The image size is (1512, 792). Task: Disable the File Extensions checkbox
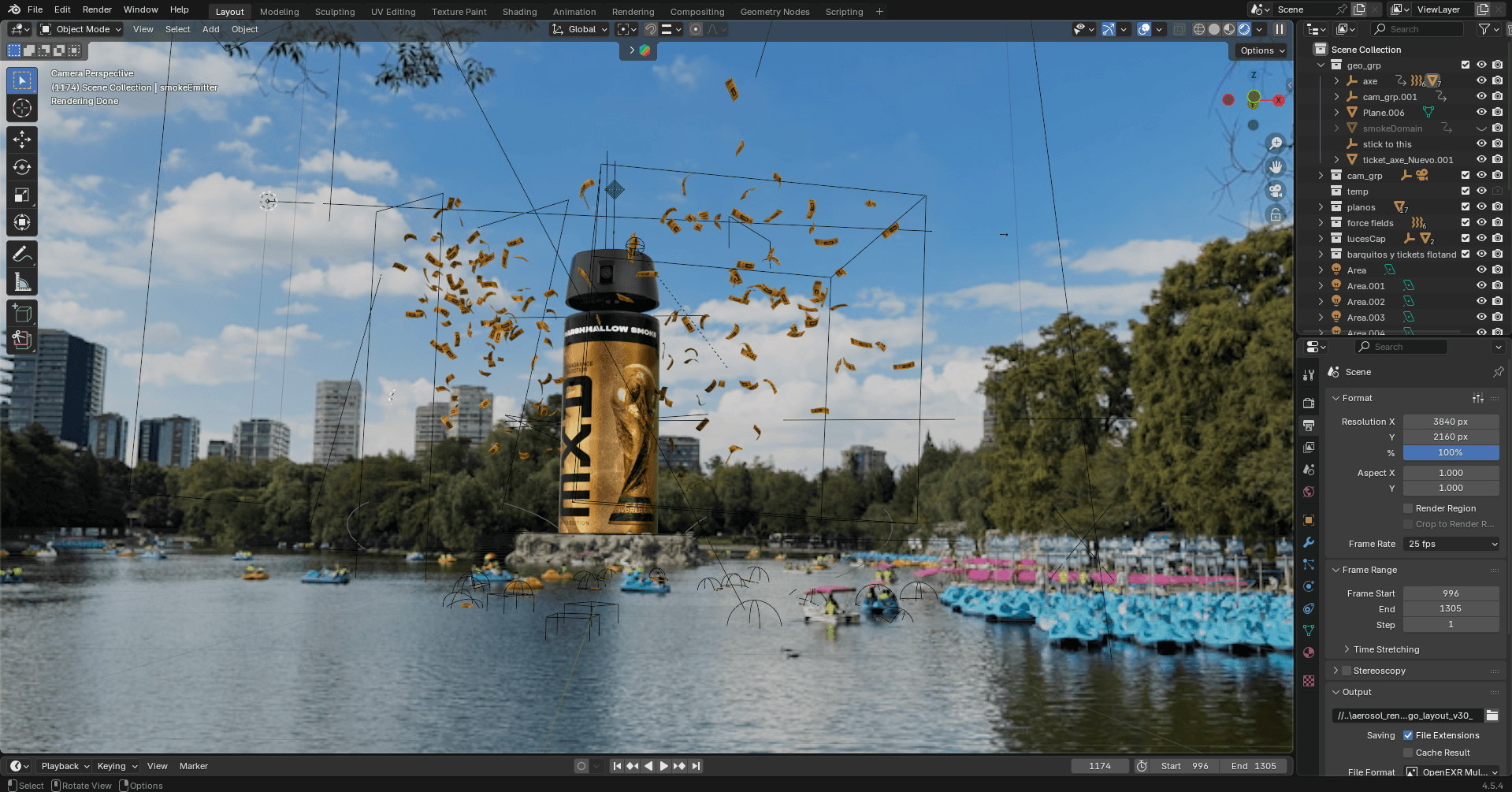pyautogui.click(x=1408, y=735)
